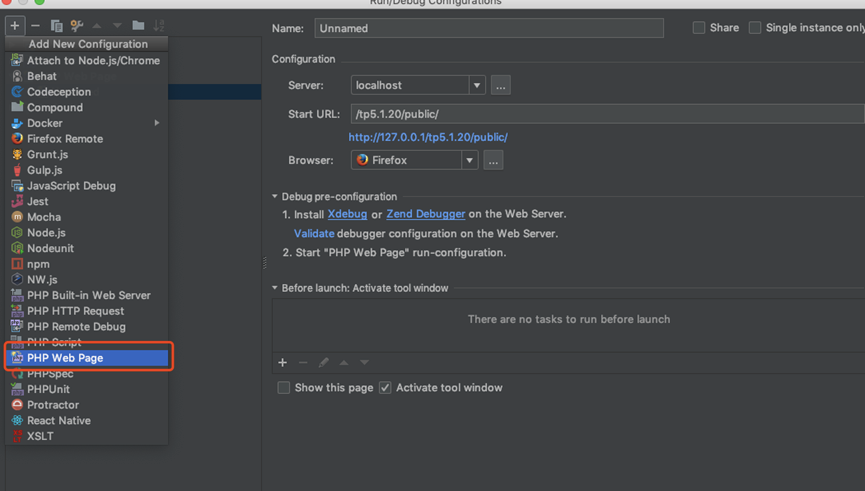Select XSLT configuration type
The height and width of the screenshot is (491, 865).
coord(87,436)
